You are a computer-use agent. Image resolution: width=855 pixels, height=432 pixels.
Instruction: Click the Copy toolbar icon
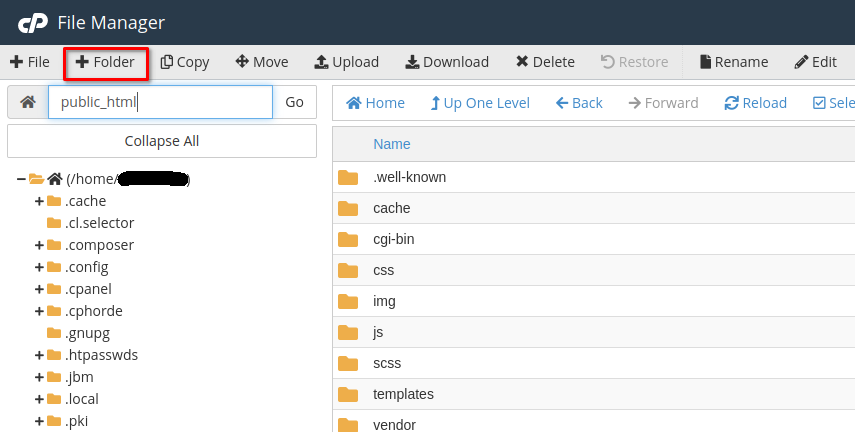[185, 62]
